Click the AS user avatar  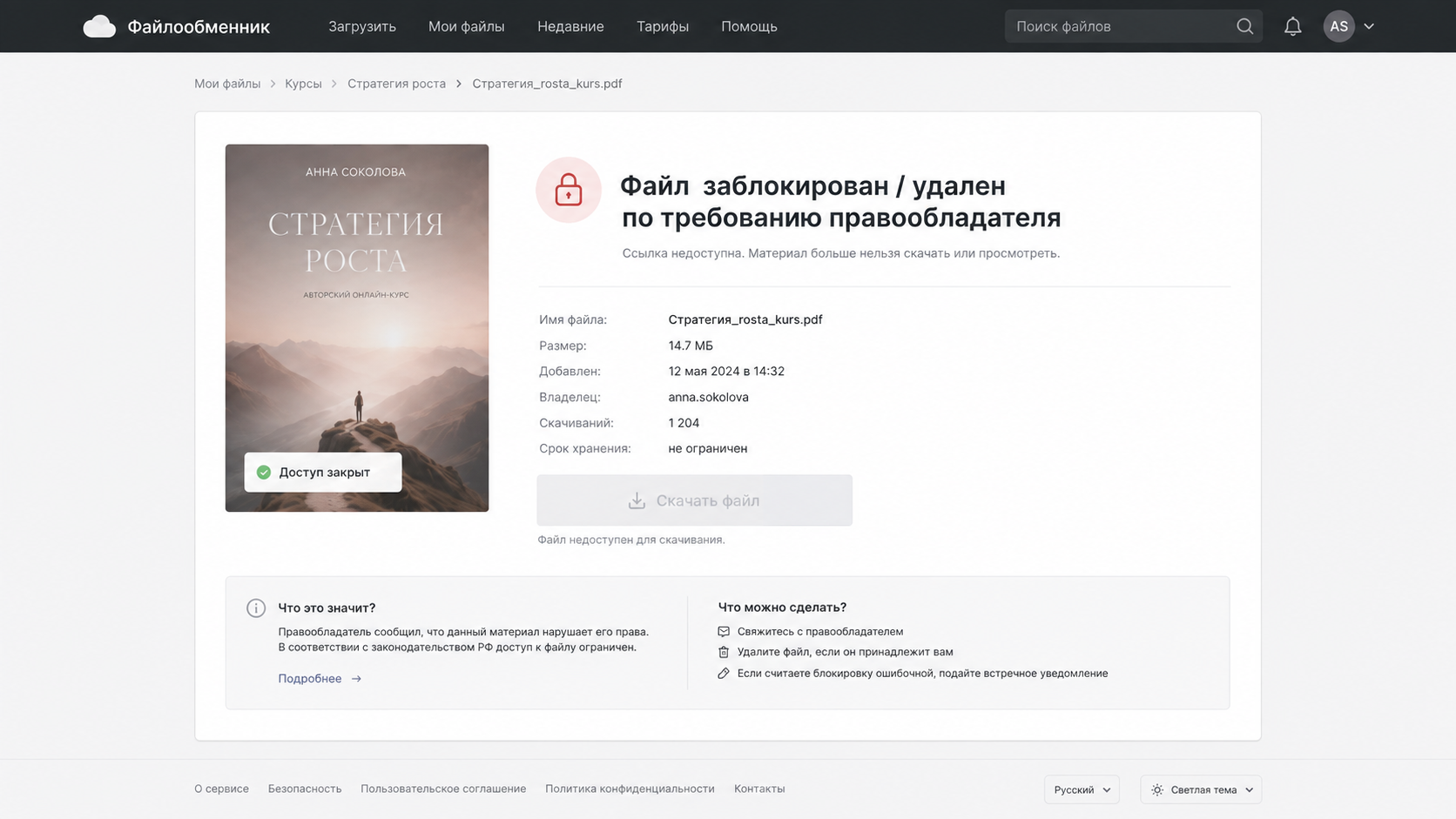(x=1338, y=26)
